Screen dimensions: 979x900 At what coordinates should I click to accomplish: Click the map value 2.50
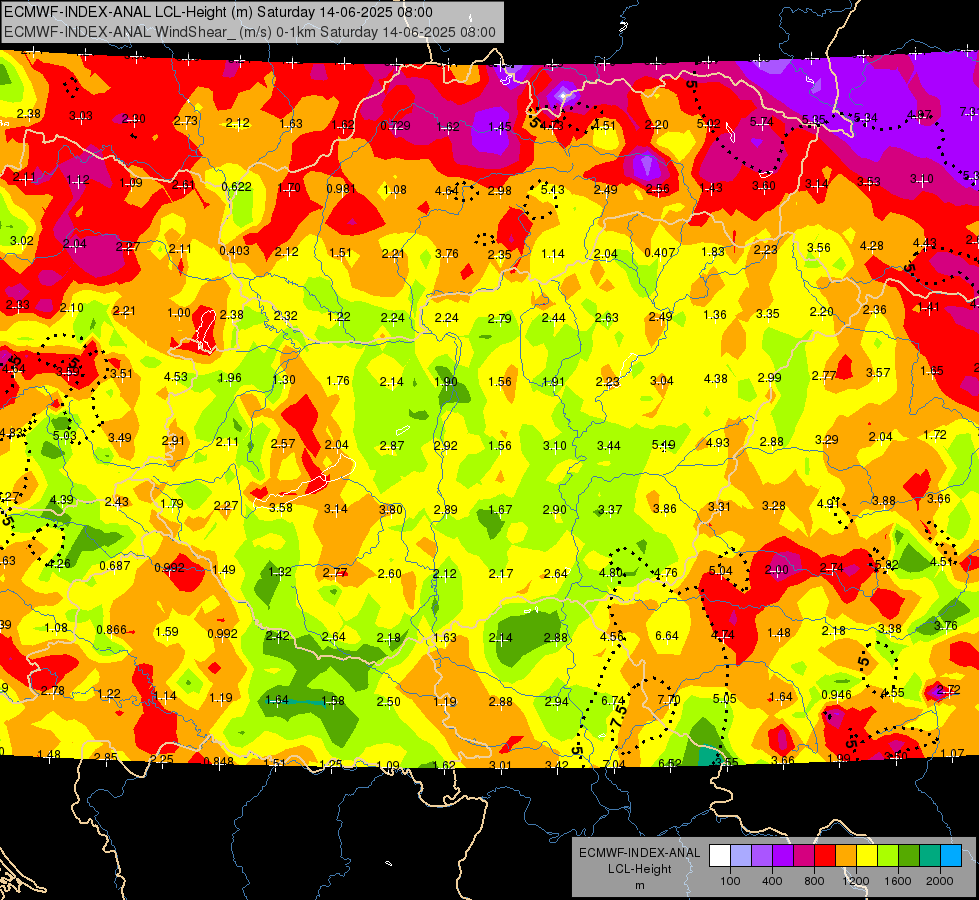pyautogui.click(x=388, y=701)
